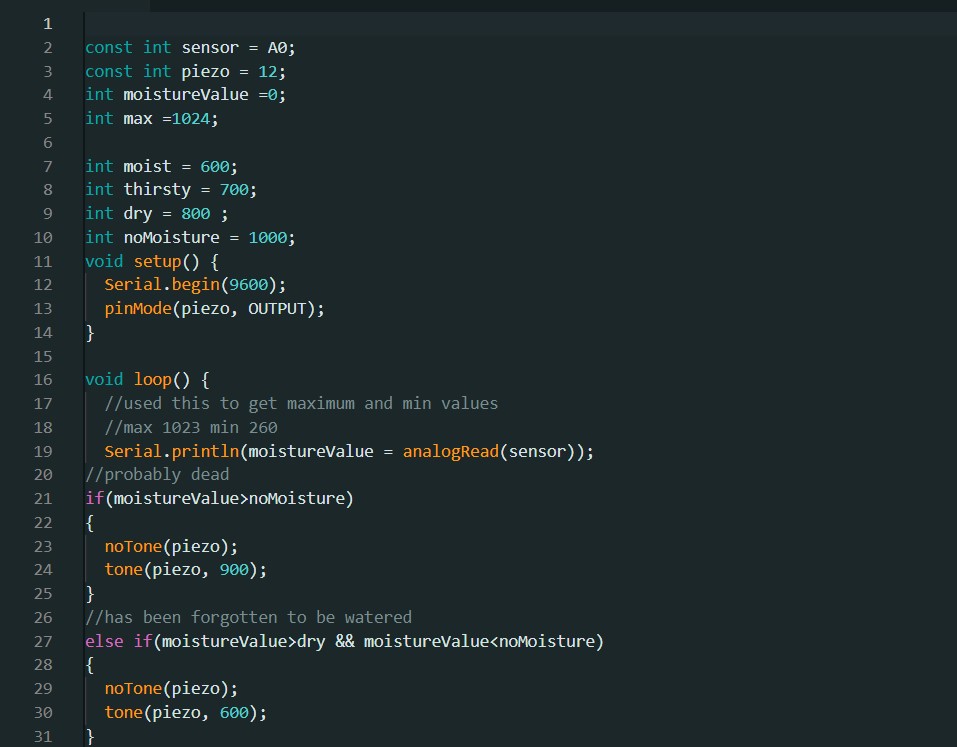Click 'noTone(piezo);' on line 29
This screenshot has height=747, width=957.
tap(171, 688)
